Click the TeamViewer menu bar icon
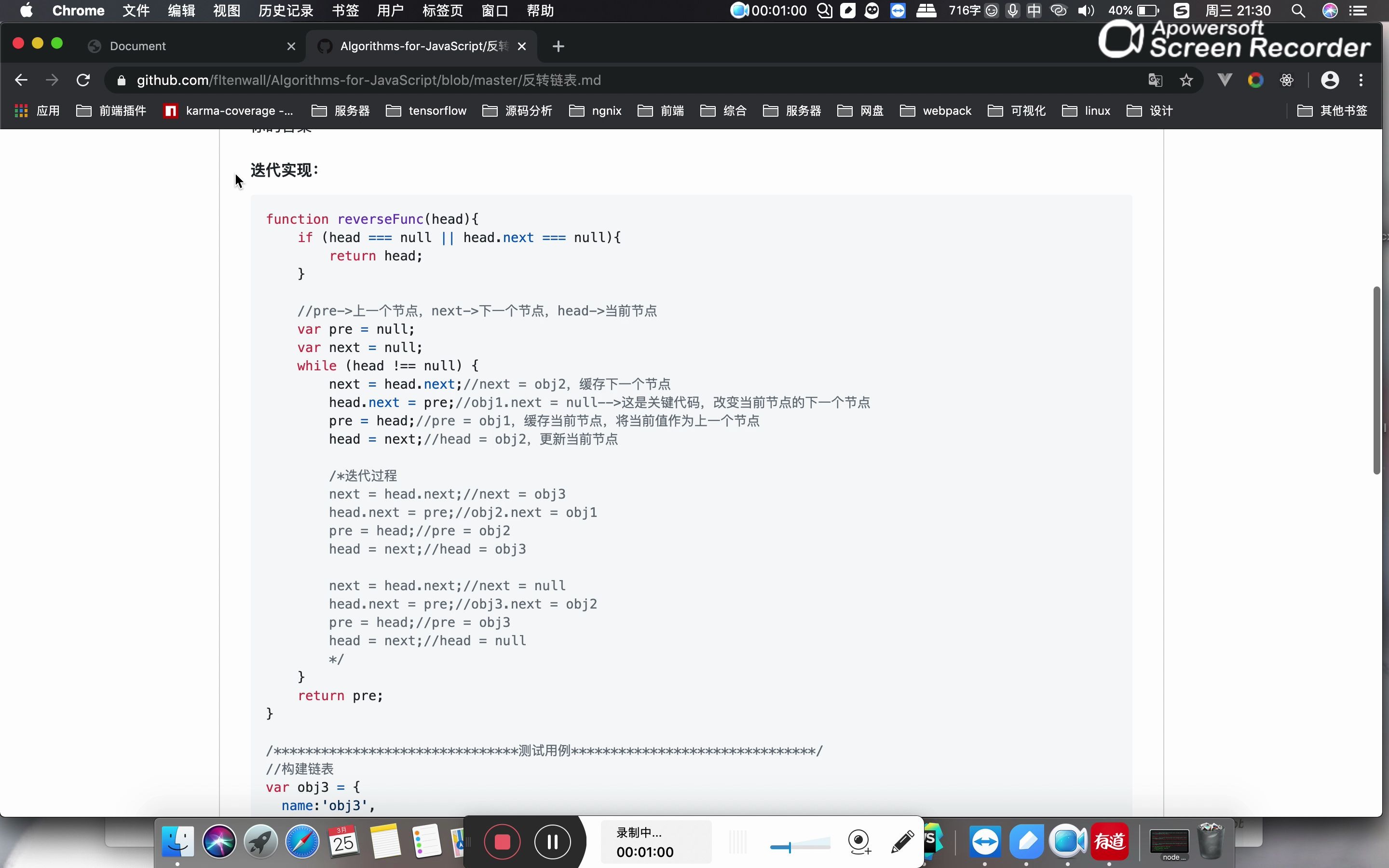This screenshot has height=868, width=1389. pyautogui.click(x=898, y=11)
